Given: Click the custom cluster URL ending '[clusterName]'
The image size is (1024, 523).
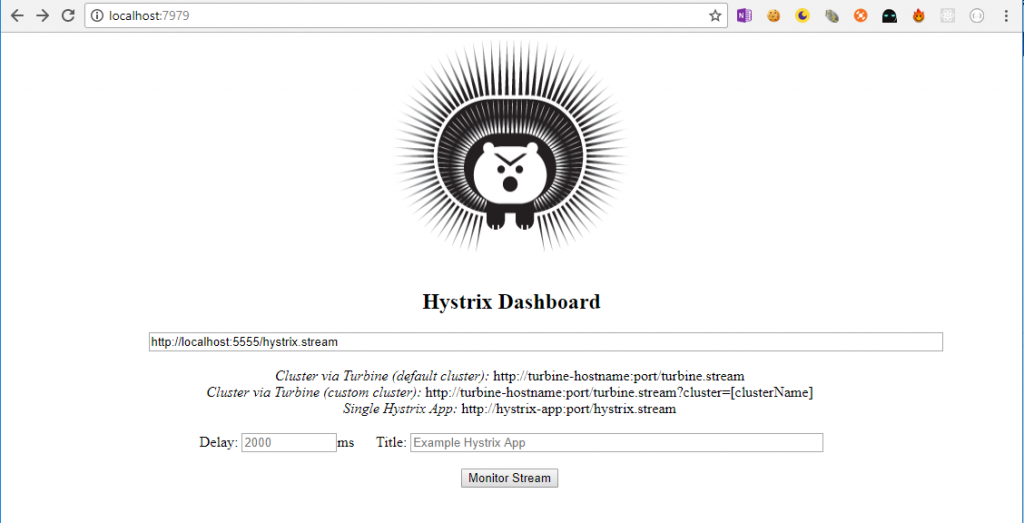Looking at the screenshot, I should 619,393.
